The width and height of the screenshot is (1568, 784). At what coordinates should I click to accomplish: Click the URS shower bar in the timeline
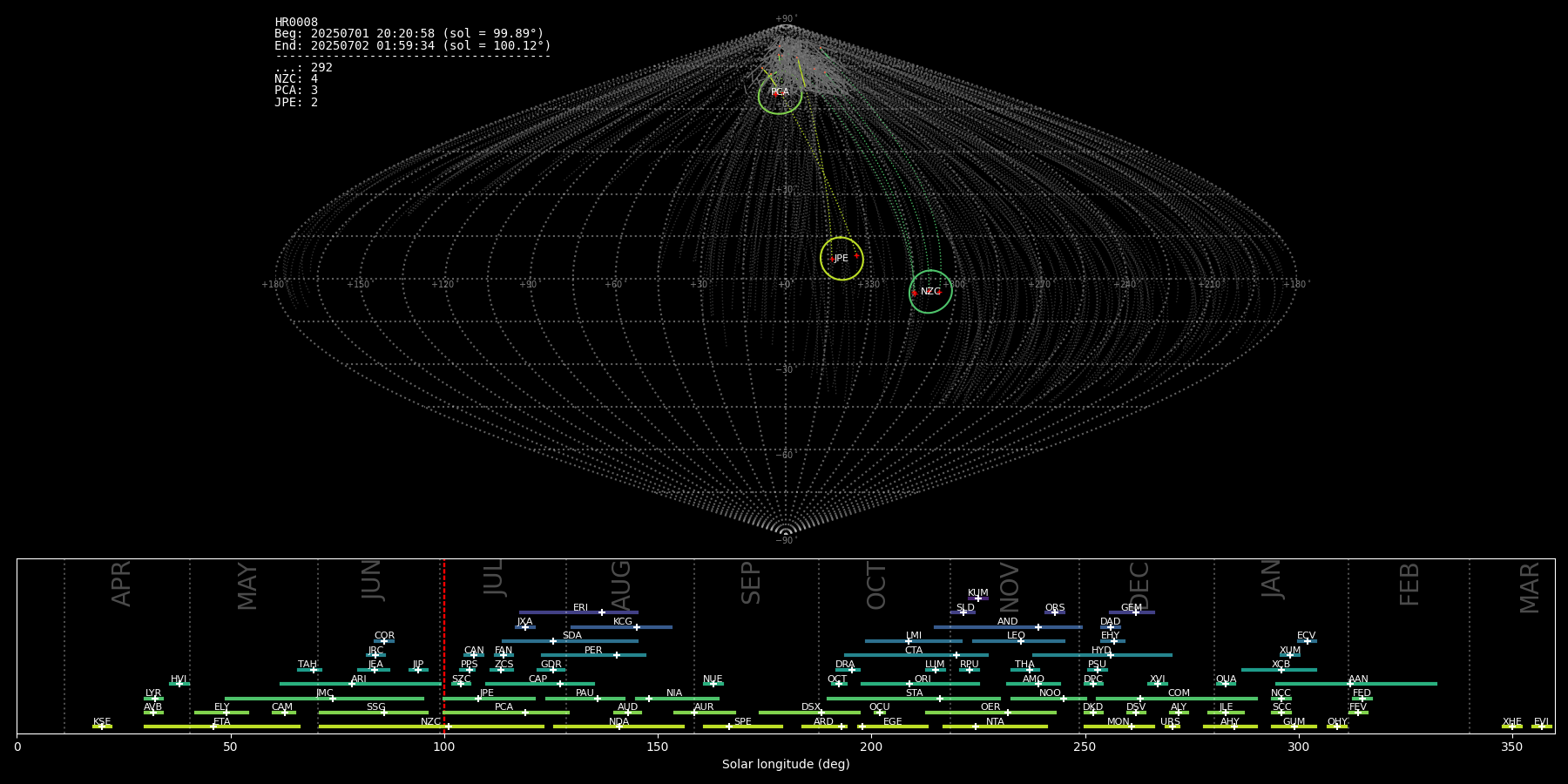(x=1172, y=727)
